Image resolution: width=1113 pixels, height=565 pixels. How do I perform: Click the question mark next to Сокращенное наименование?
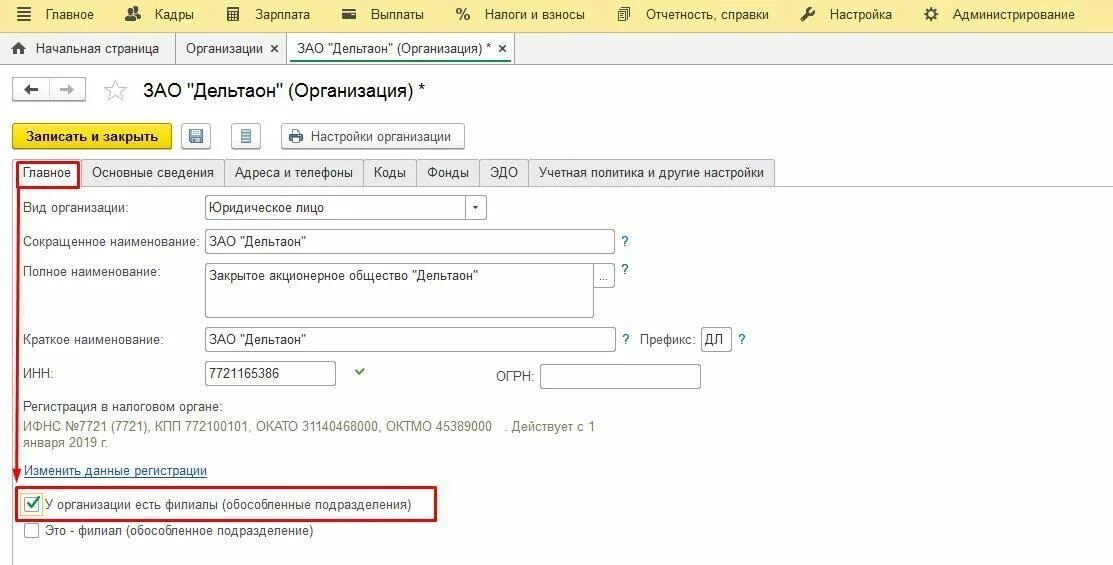click(x=625, y=241)
